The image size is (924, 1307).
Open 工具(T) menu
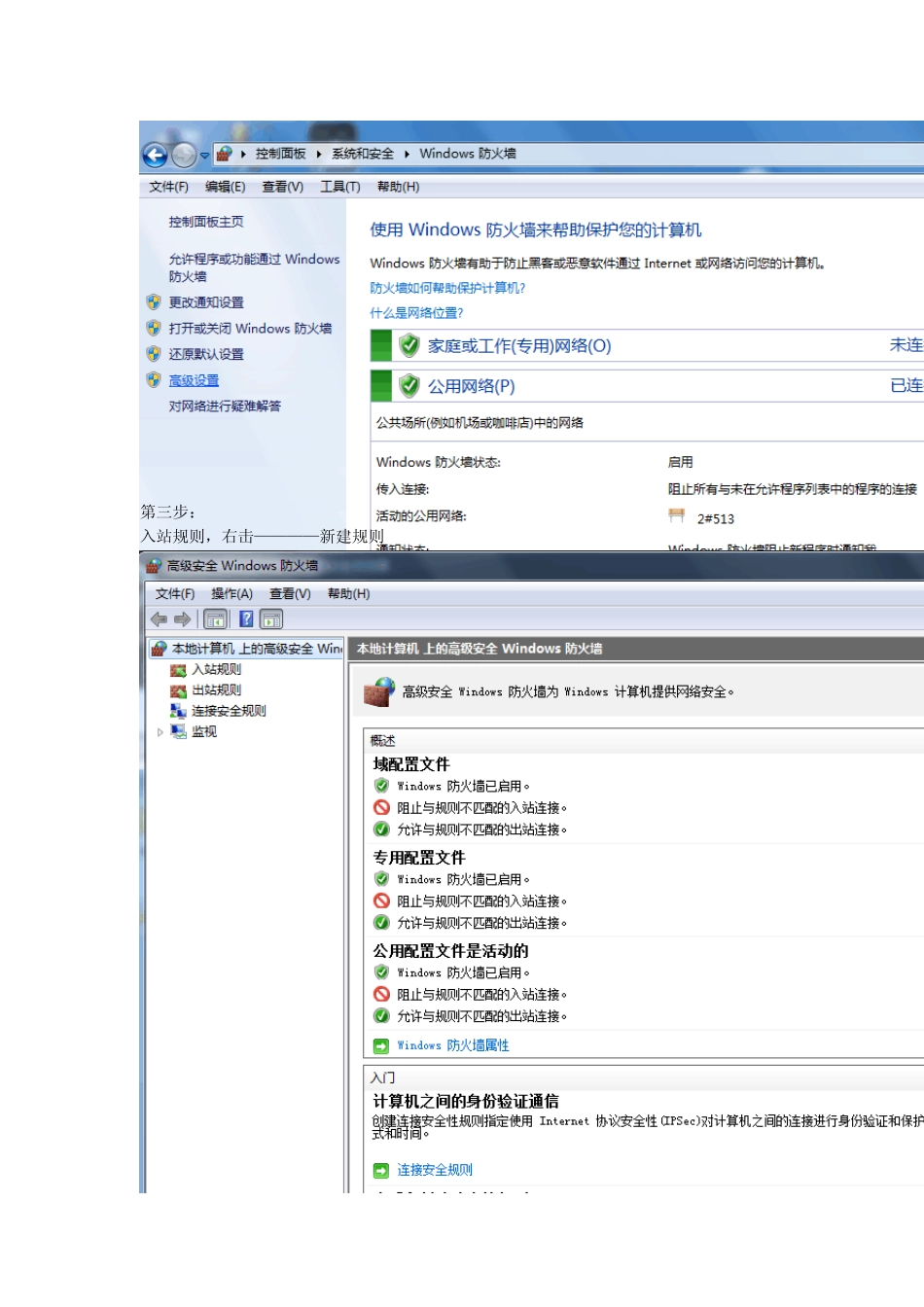[339, 187]
